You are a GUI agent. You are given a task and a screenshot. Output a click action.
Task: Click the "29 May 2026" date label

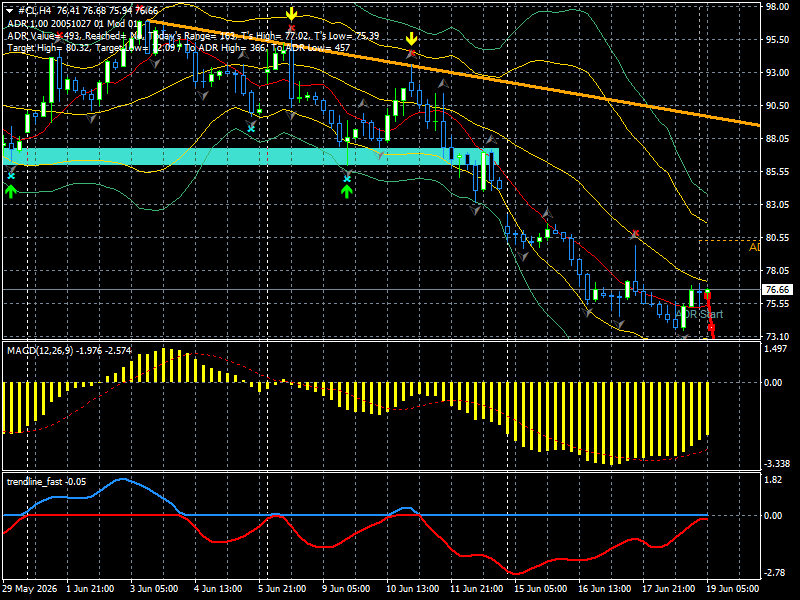30,589
